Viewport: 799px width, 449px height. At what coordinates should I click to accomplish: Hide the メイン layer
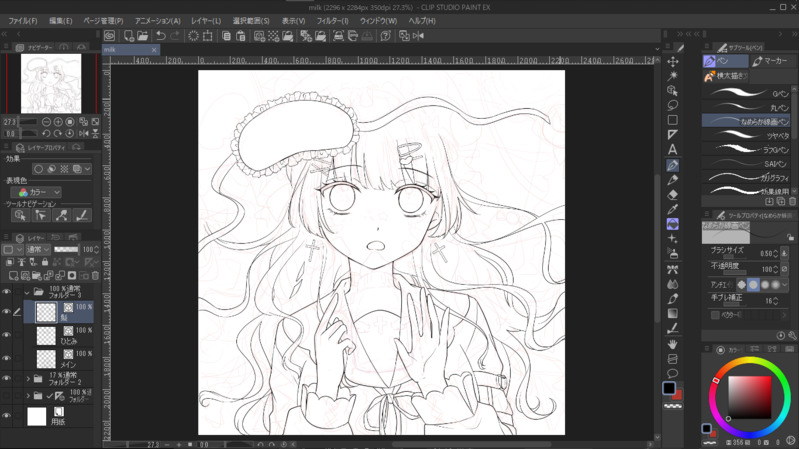coord(6,358)
